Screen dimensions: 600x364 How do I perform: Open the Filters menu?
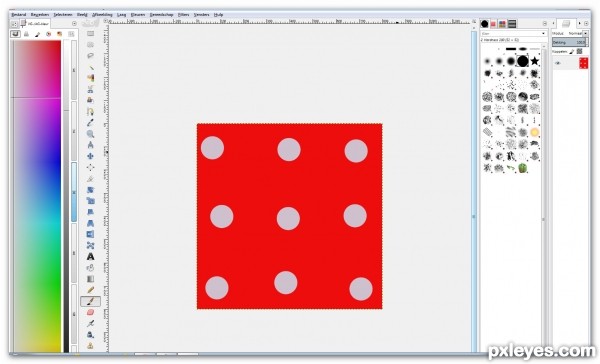pos(183,15)
